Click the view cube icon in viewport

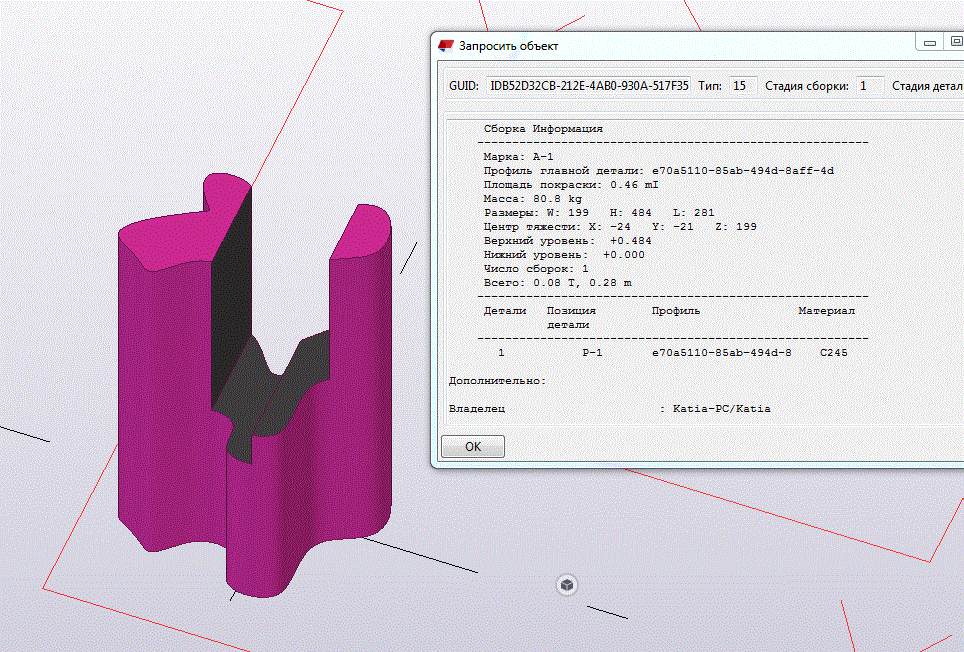(567, 585)
